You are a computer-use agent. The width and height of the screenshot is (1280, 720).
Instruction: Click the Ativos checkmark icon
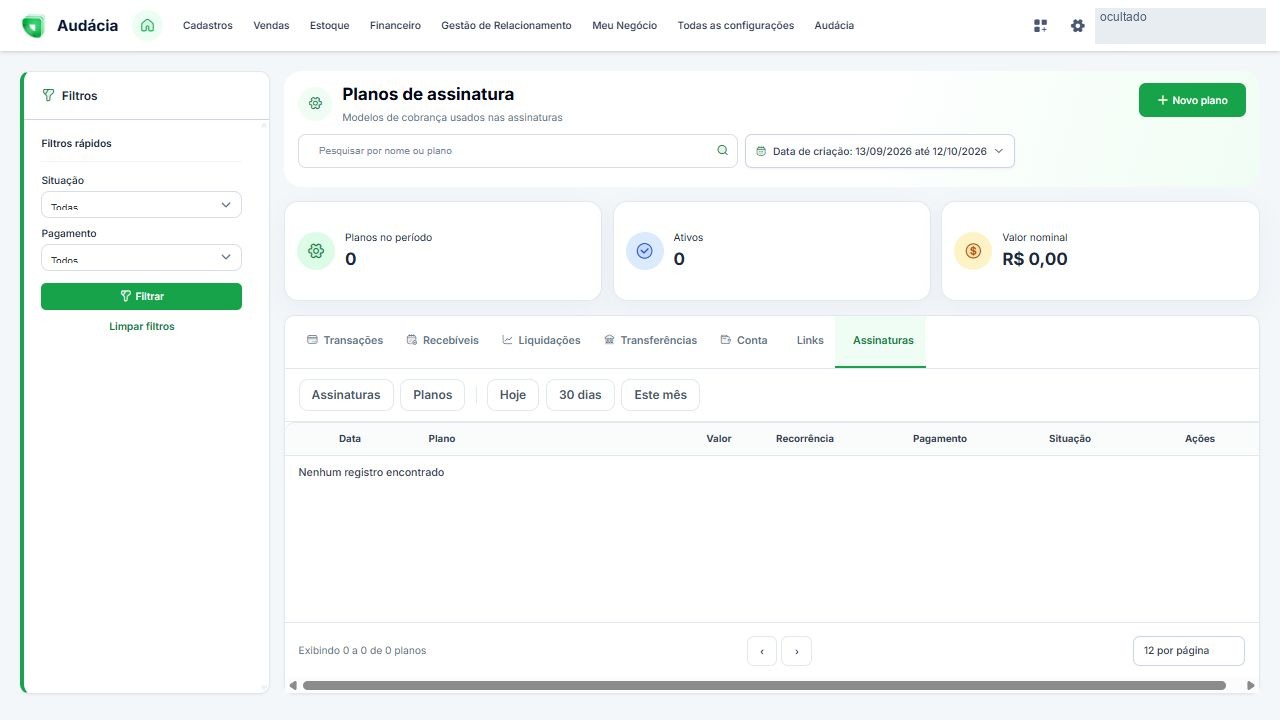pos(644,251)
